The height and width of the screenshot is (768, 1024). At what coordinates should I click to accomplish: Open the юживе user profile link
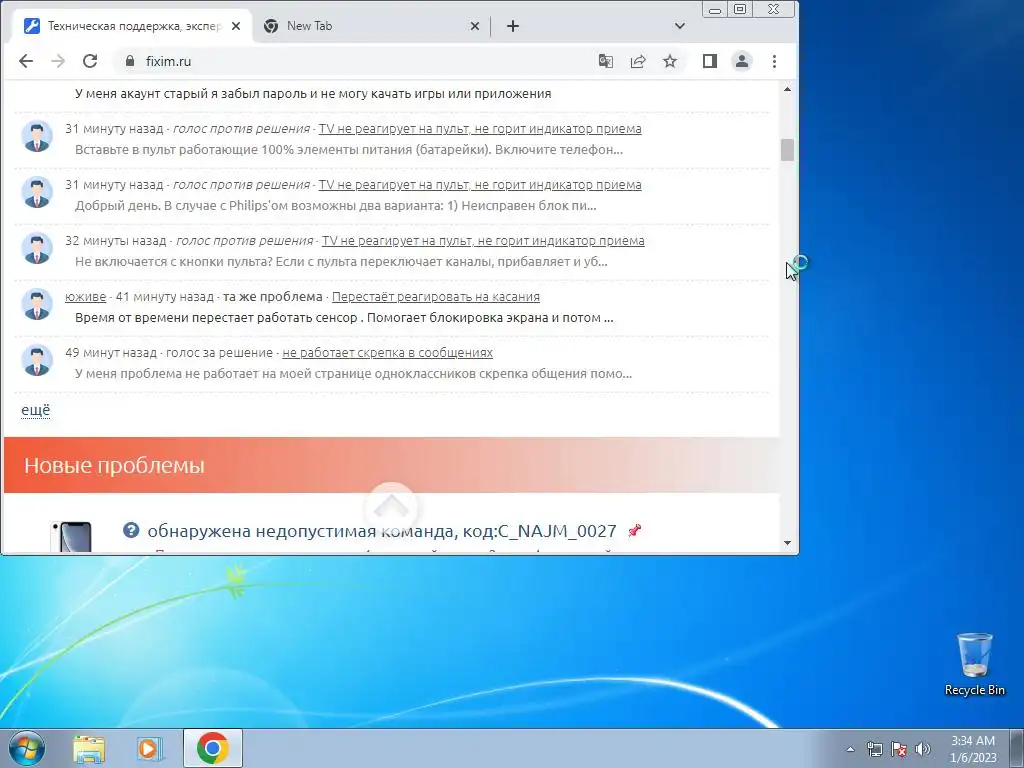coord(86,296)
